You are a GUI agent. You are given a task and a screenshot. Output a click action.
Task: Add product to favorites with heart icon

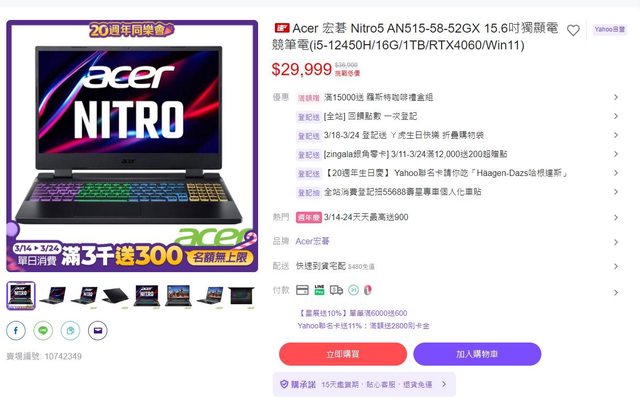pos(573,30)
